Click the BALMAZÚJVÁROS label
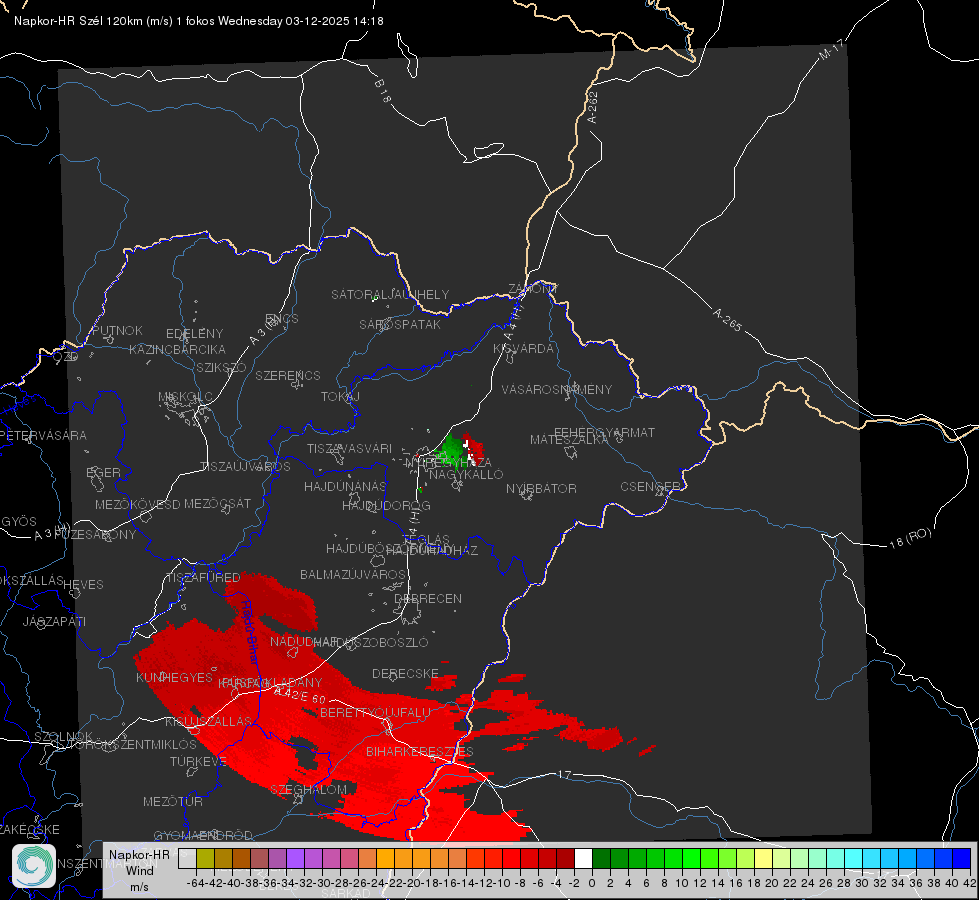Screen dimensions: 979x900 click(x=353, y=574)
